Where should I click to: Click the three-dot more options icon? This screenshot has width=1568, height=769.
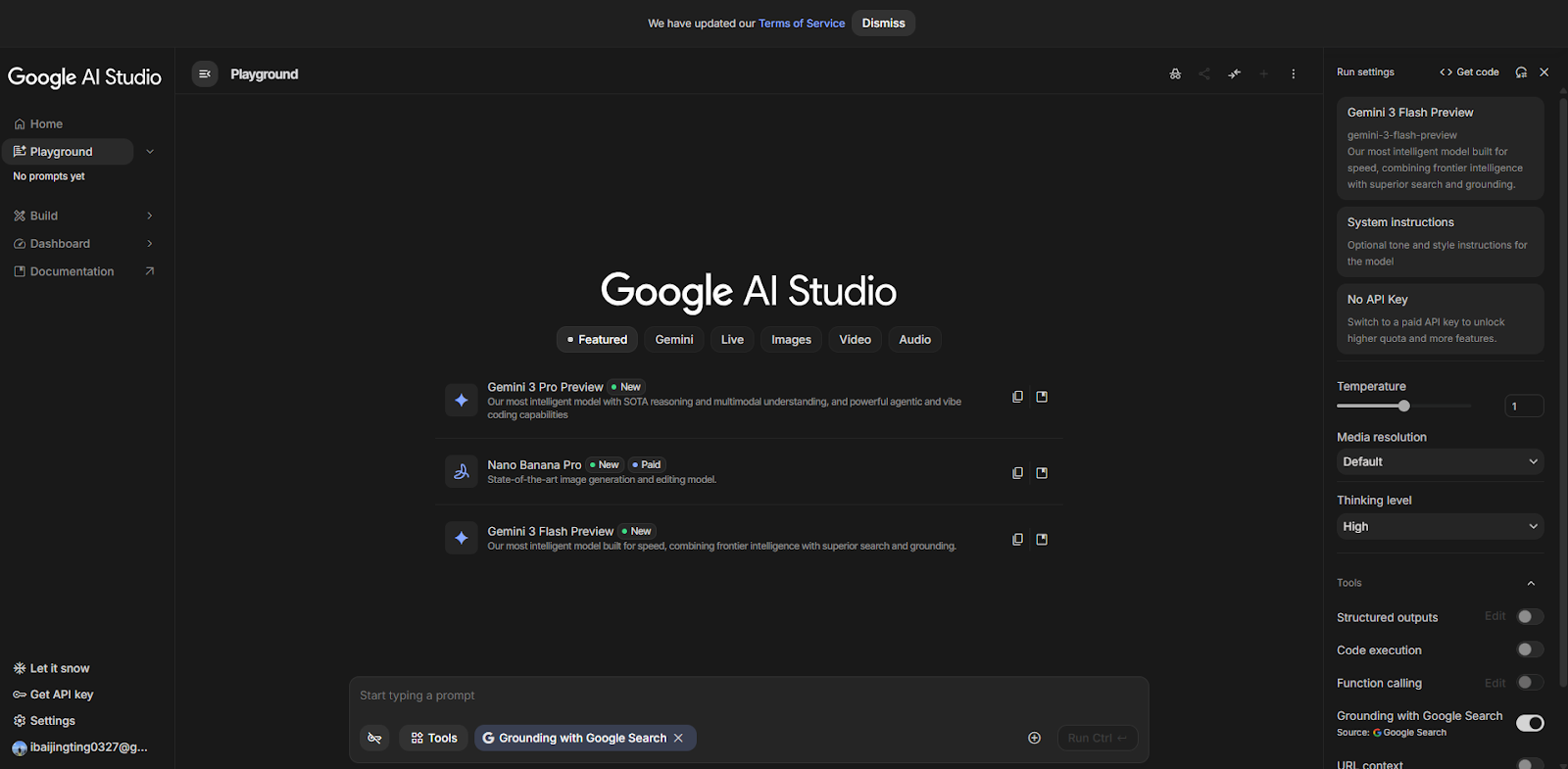pos(1294,74)
